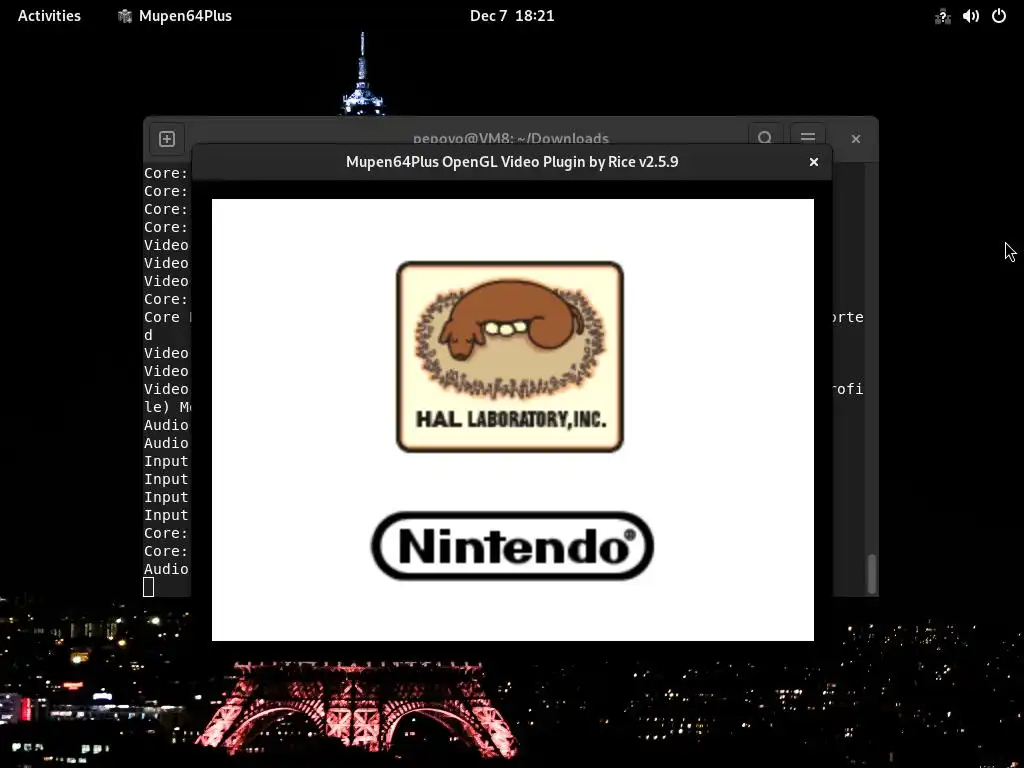Screen dimensions: 1024x768
Task: Click the terminal scrollbar handle
Action: (871, 573)
